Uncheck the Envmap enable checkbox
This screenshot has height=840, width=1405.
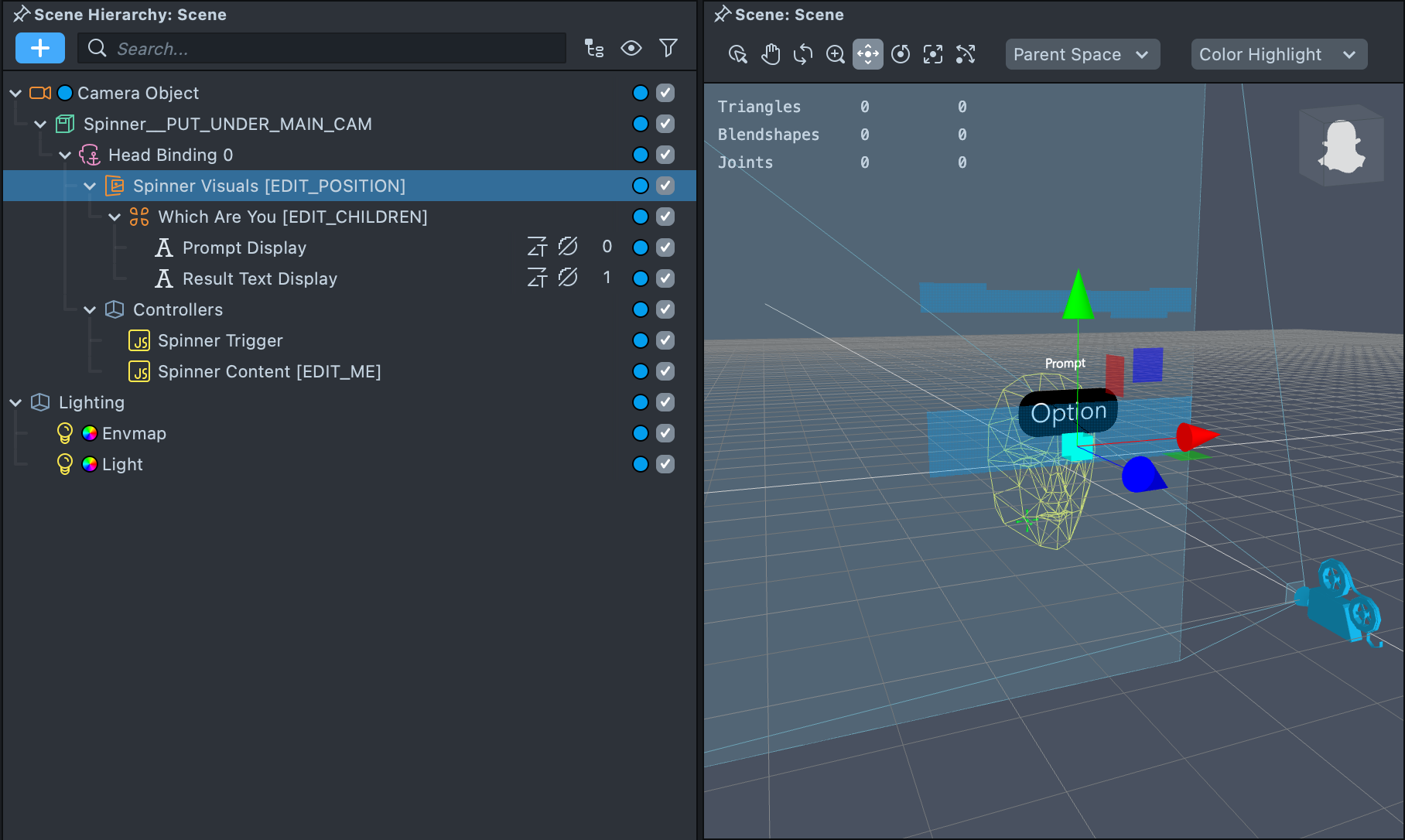[x=665, y=433]
